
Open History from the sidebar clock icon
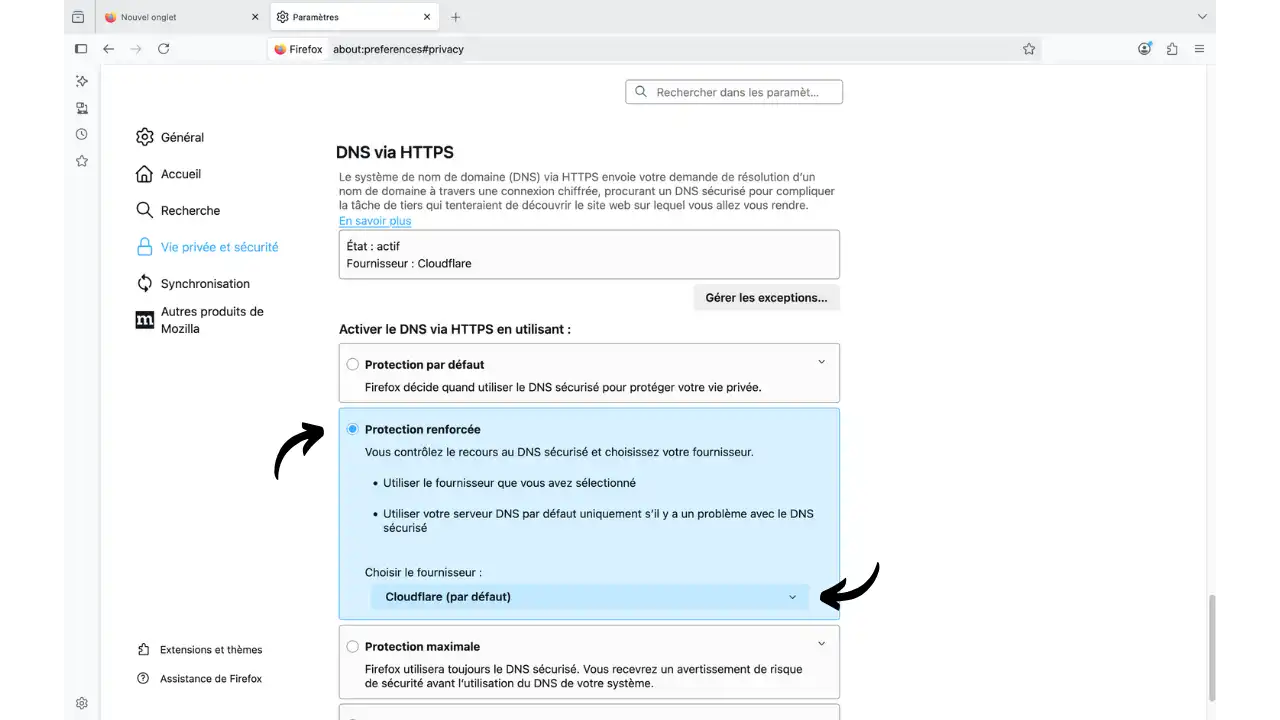coord(81,134)
